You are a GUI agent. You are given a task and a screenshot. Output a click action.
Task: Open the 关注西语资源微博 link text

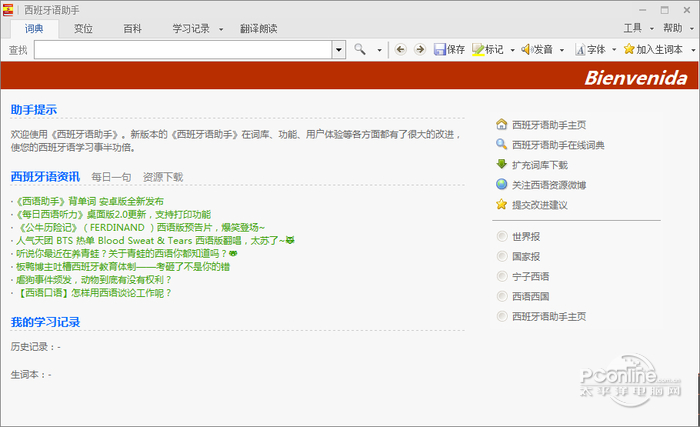click(x=549, y=185)
